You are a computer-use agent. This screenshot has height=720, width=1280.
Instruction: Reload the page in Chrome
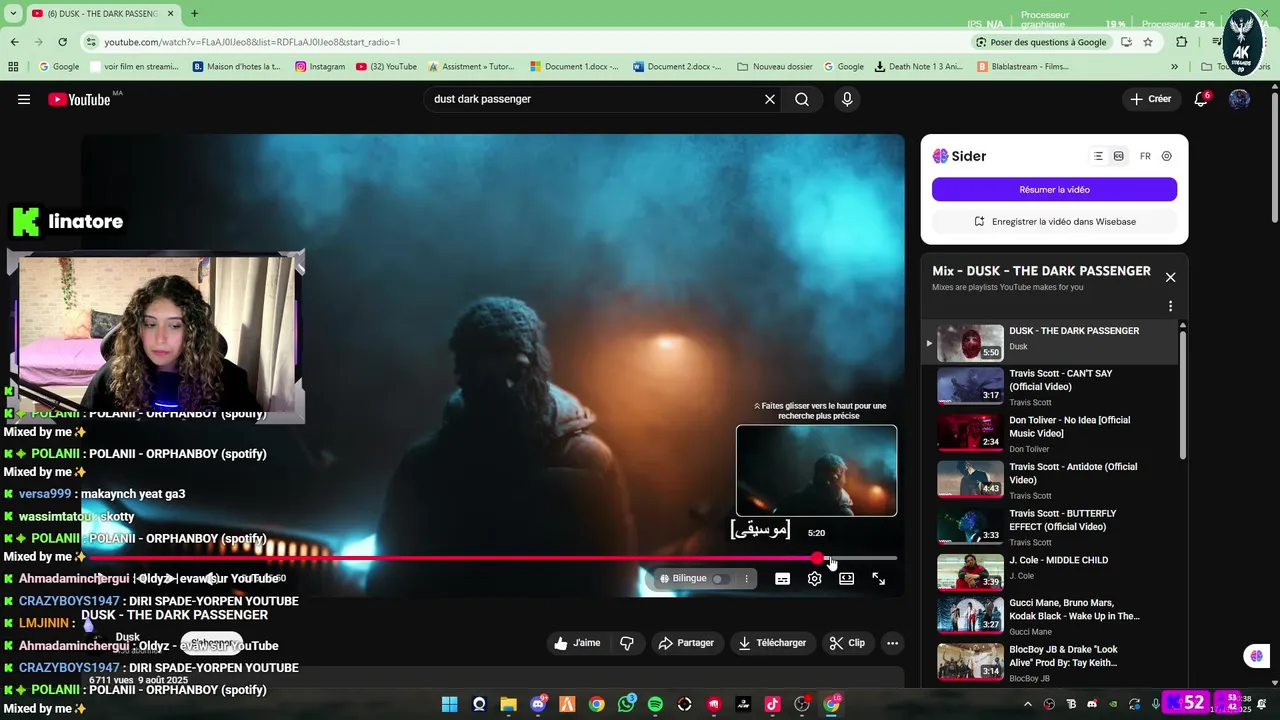point(62,42)
